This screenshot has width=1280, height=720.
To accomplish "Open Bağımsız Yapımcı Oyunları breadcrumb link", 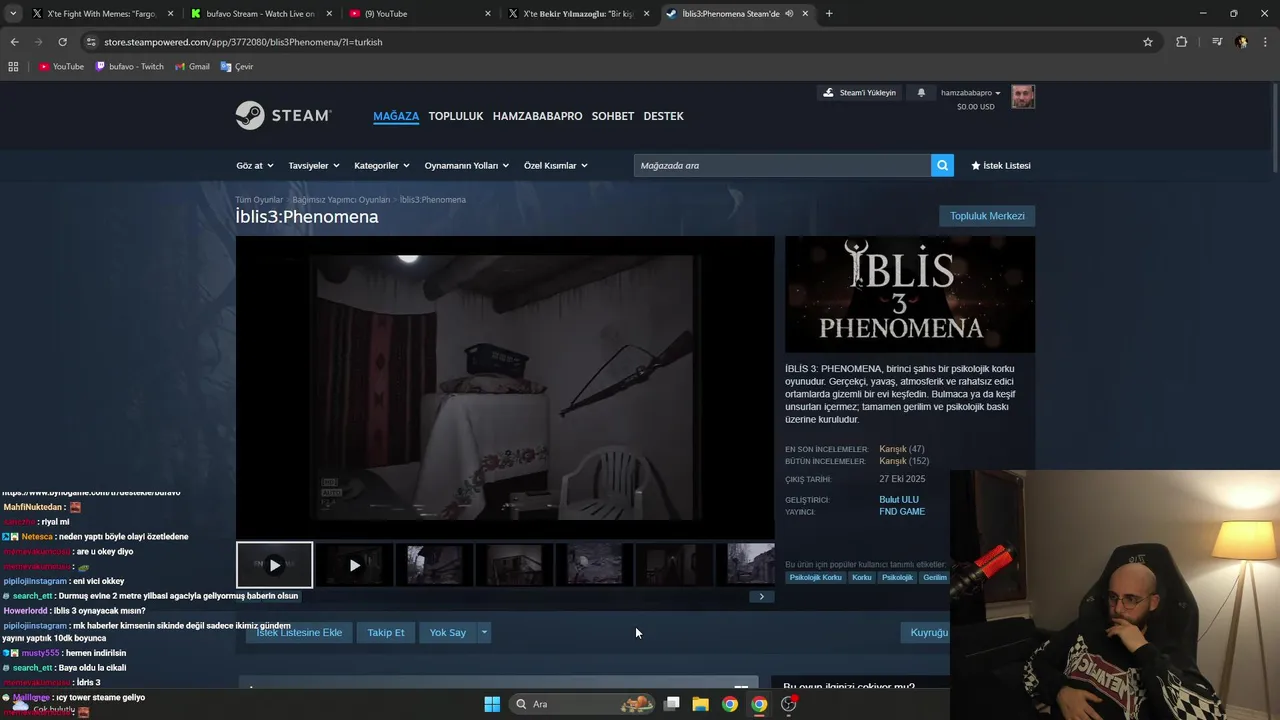I will 341,200.
